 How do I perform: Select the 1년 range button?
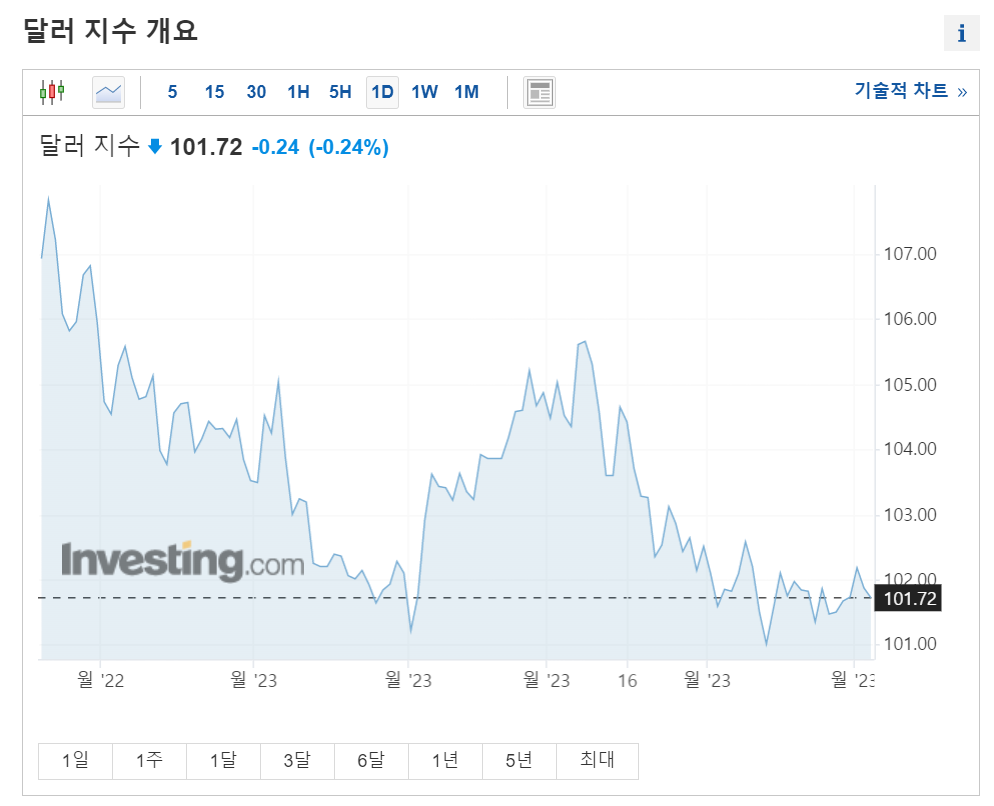(445, 761)
